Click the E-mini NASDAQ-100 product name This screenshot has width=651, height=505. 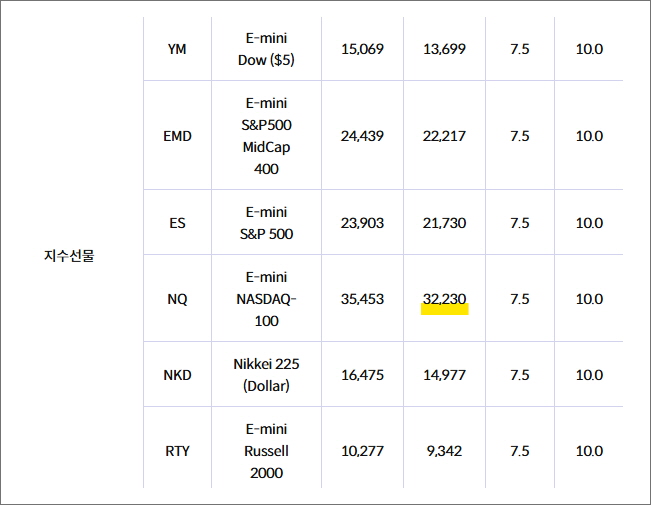(x=266, y=299)
